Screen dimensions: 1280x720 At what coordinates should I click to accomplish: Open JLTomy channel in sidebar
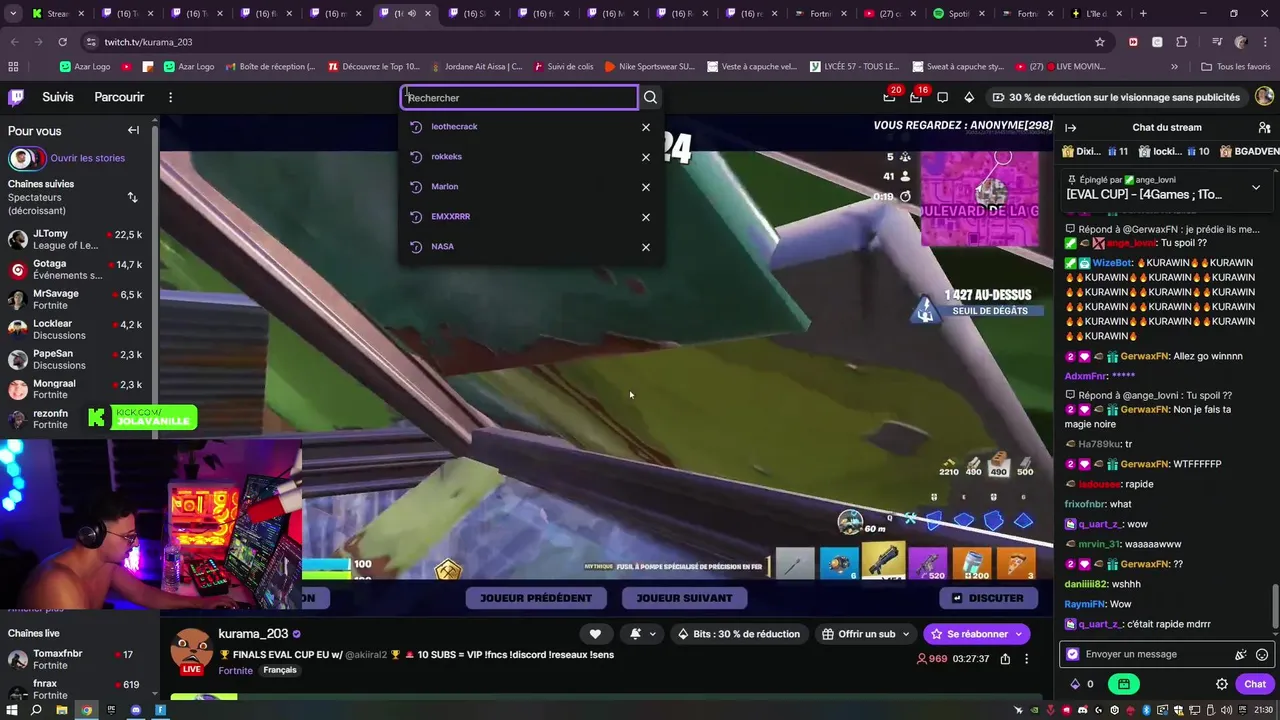(75, 240)
